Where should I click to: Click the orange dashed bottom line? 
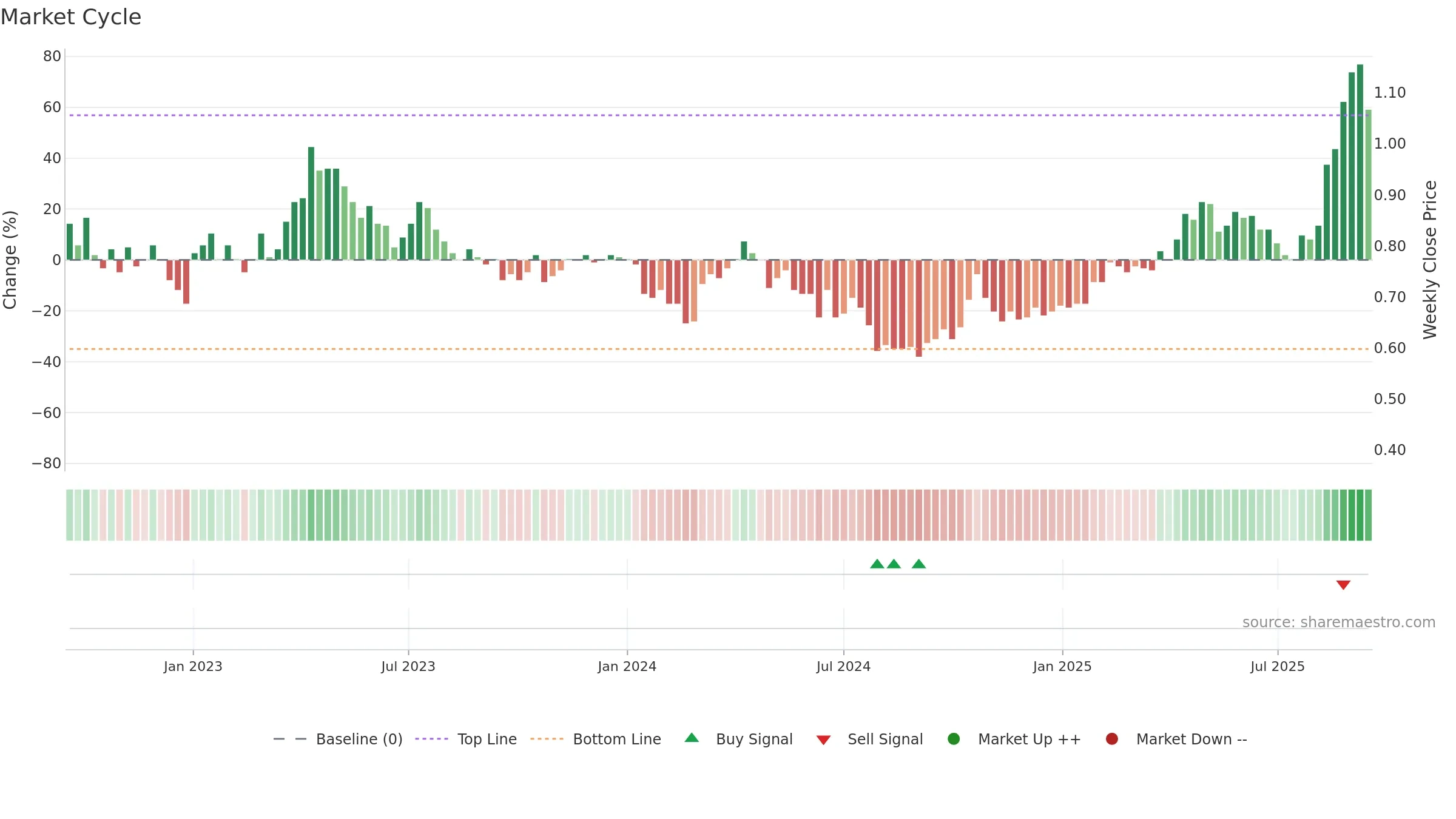point(719,349)
